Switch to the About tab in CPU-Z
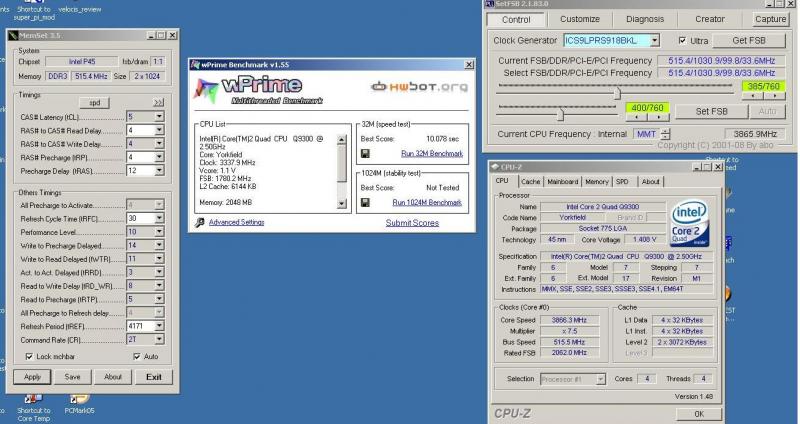Image resolution: width=800 pixels, height=424 pixels. click(651, 182)
